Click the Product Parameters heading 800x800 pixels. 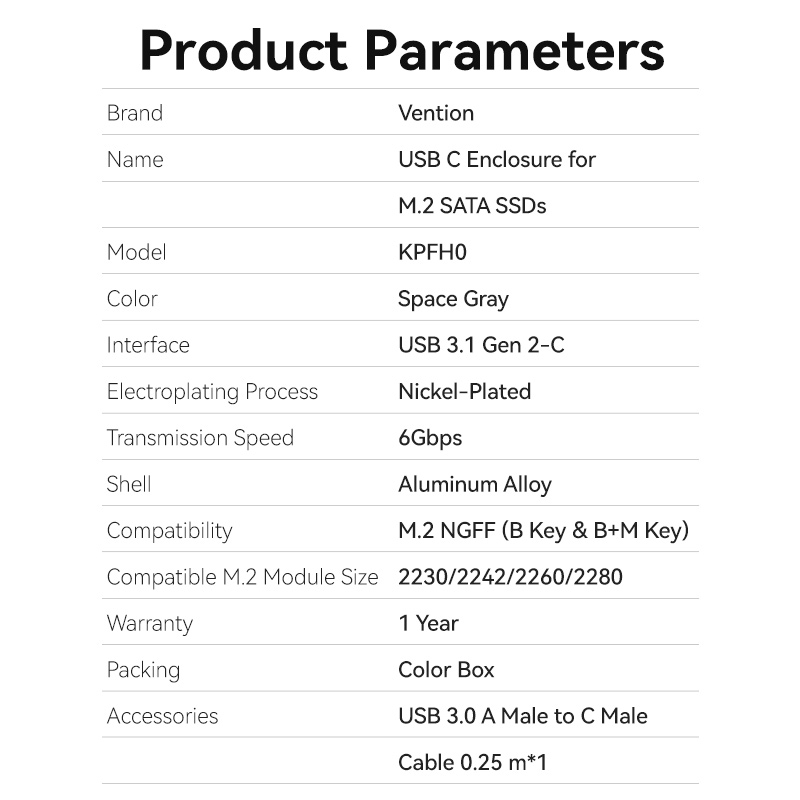pyautogui.click(x=401, y=50)
